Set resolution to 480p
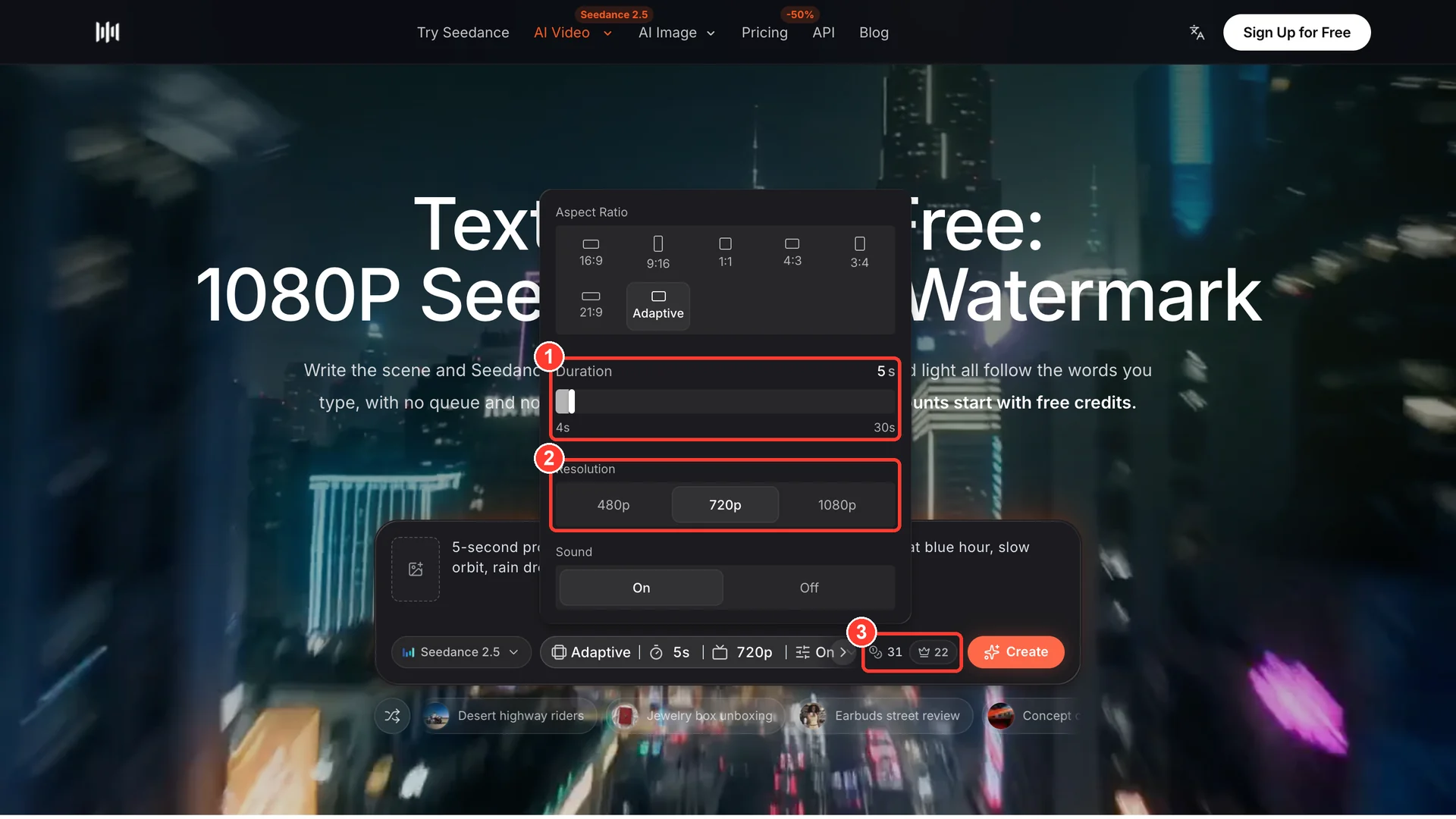Screen dimensions: 1456x819 point(613,505)
